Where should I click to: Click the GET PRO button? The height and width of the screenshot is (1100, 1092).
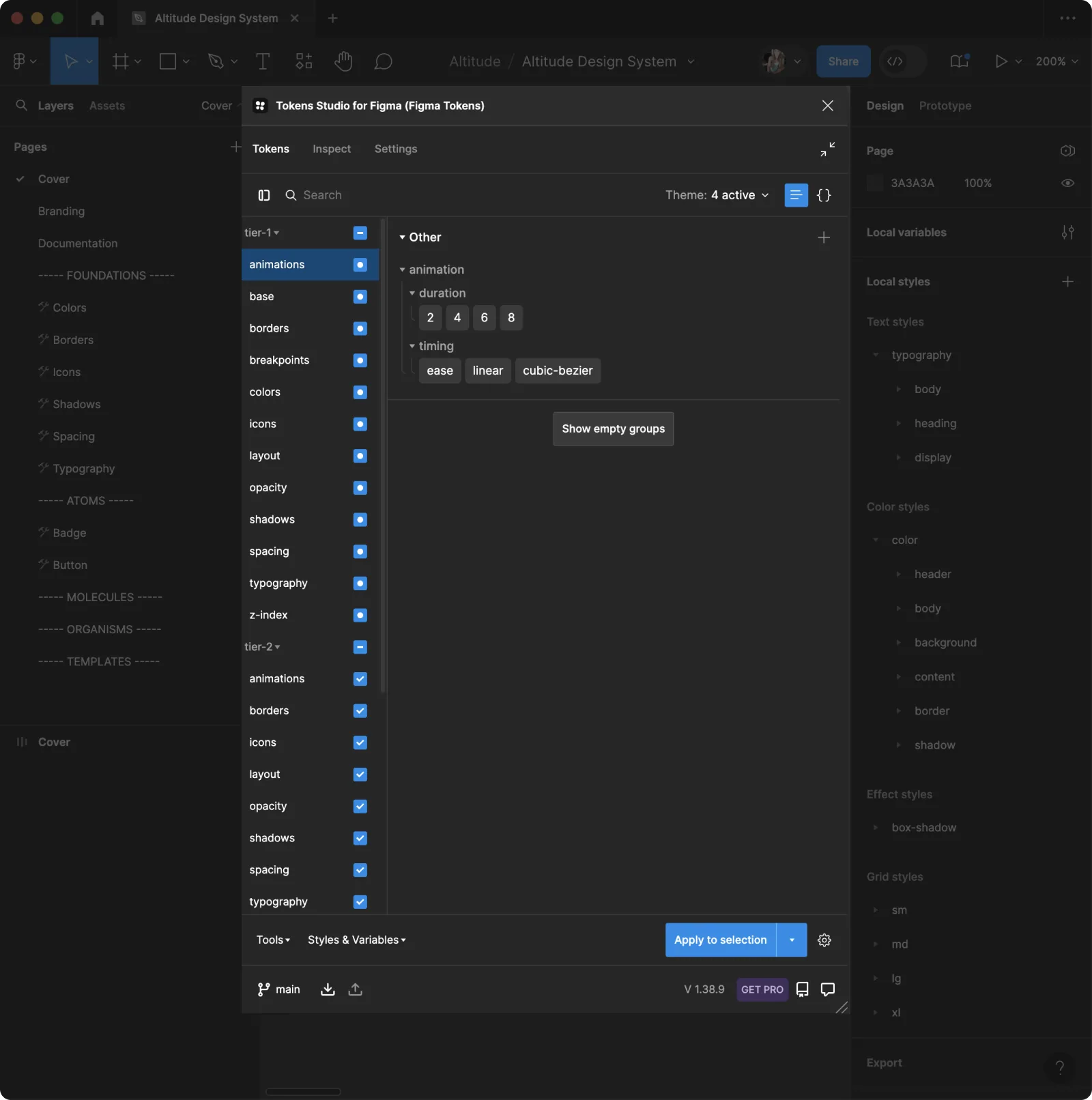762,989
